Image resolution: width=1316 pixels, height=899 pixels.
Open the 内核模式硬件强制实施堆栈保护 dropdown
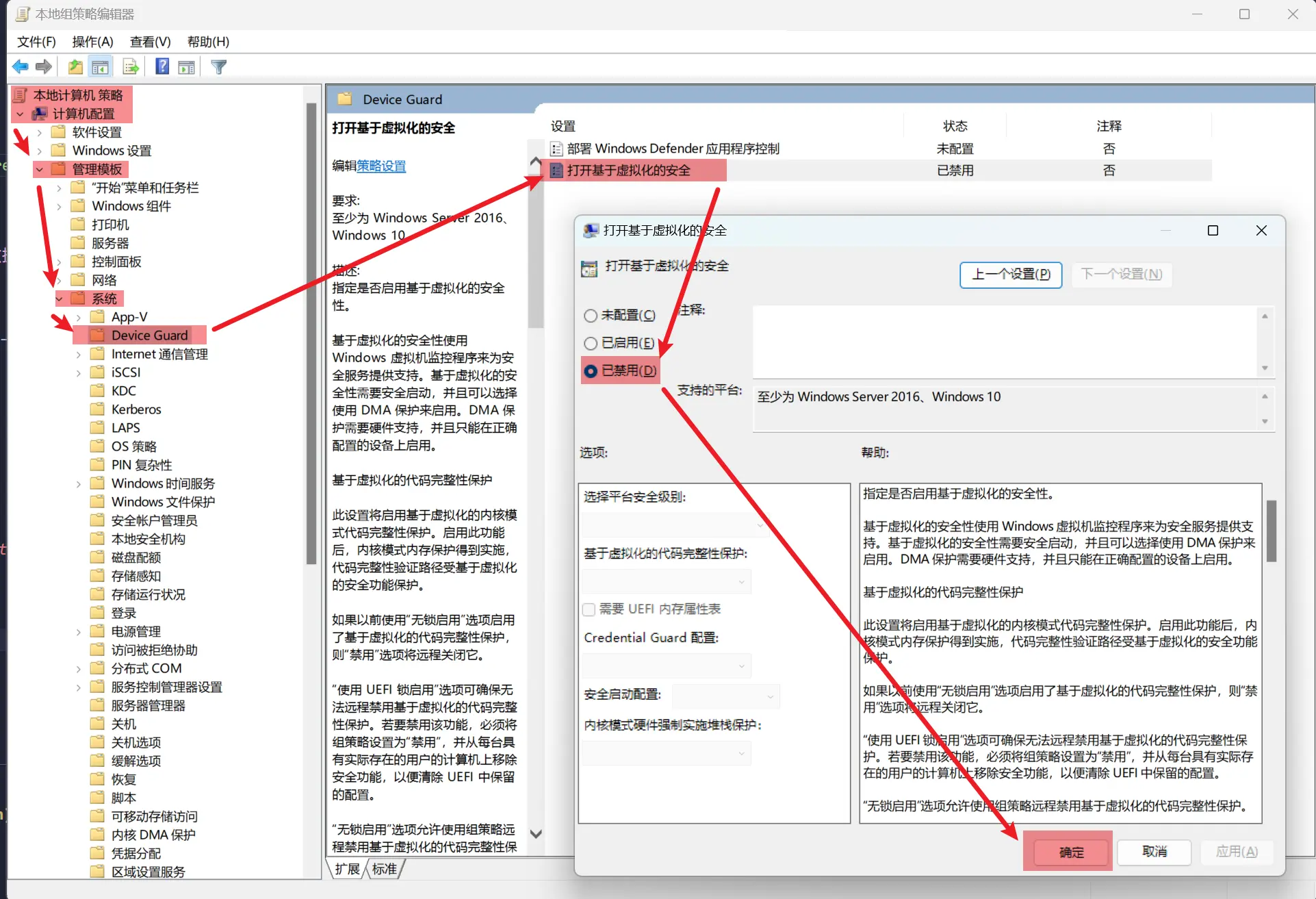pos(667,753)
